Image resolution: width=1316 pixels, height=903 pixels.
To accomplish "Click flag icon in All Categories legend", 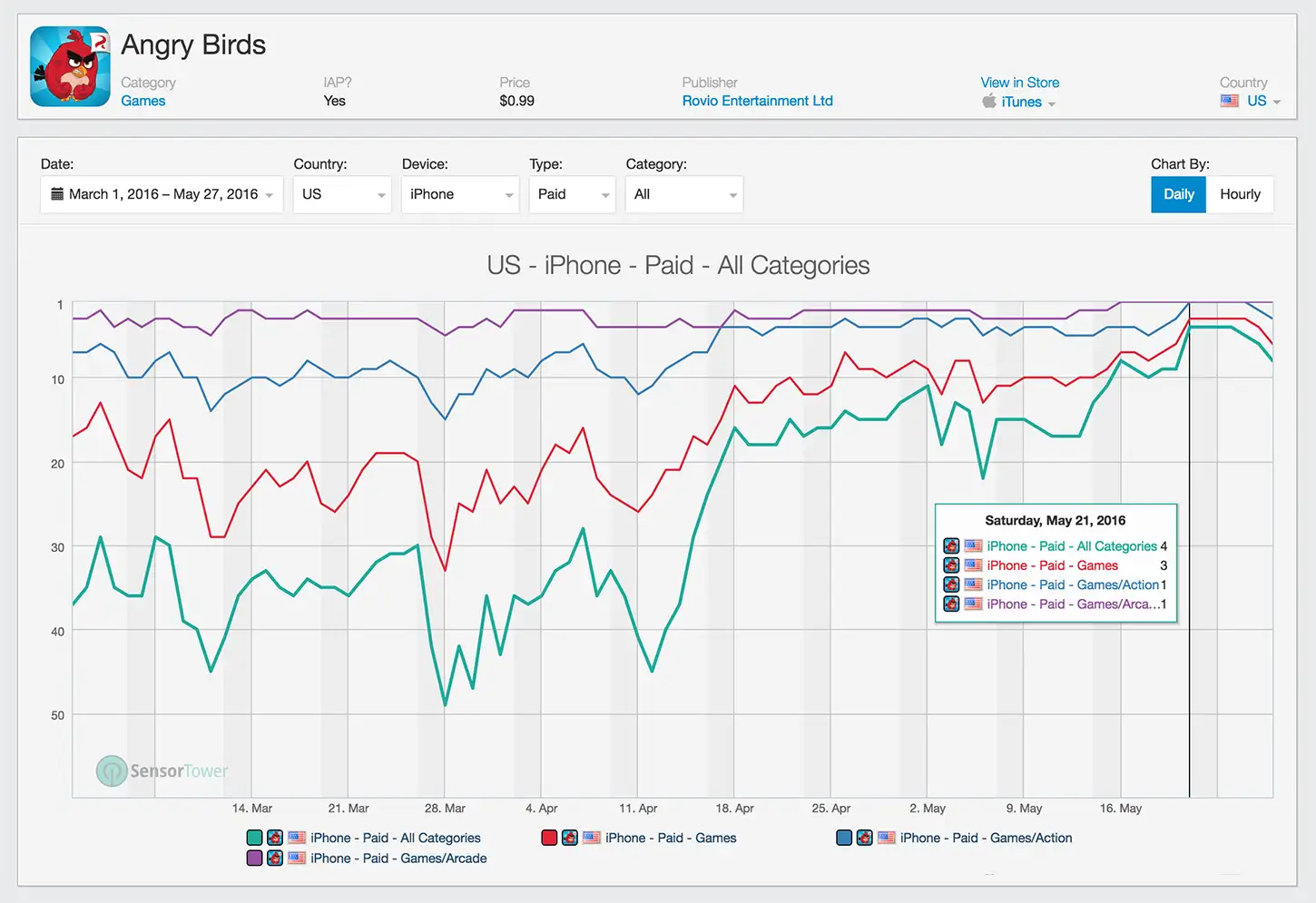I will pos(297,838).
